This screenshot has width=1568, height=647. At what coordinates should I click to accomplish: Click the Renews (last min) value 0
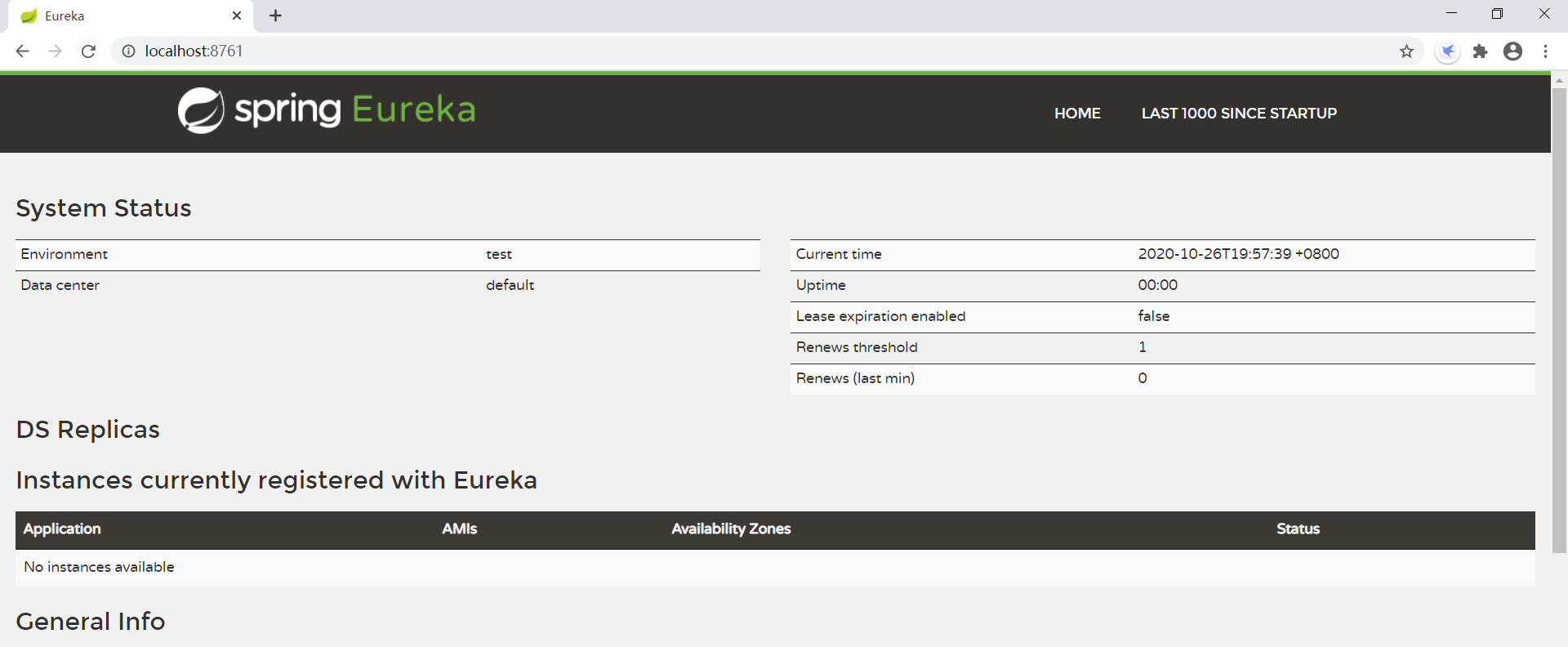(1143, 378)
